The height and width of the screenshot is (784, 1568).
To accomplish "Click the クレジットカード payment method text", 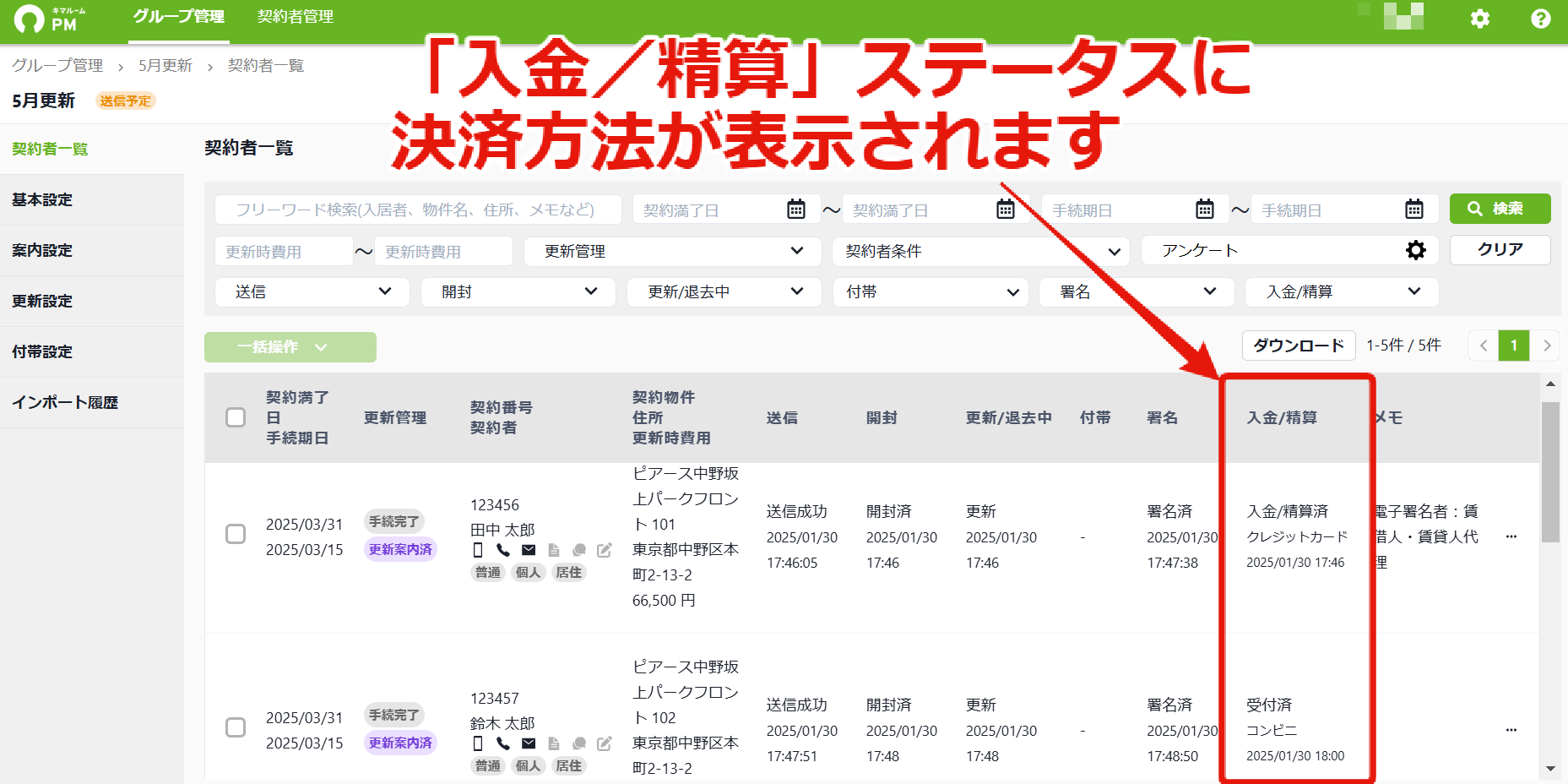I will [1297, 536].
